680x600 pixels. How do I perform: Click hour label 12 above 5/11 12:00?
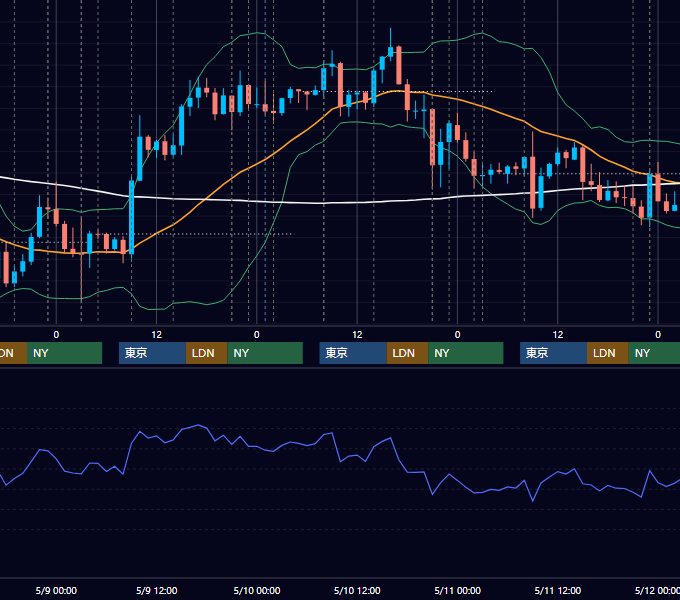[x=558, y=335]
